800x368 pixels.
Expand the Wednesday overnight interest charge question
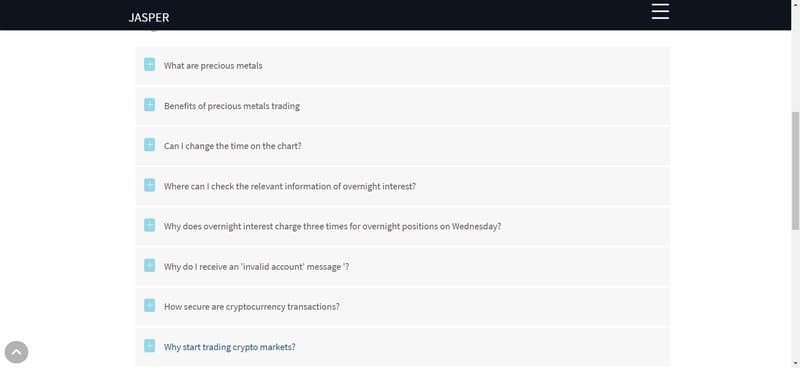point(403,226)
